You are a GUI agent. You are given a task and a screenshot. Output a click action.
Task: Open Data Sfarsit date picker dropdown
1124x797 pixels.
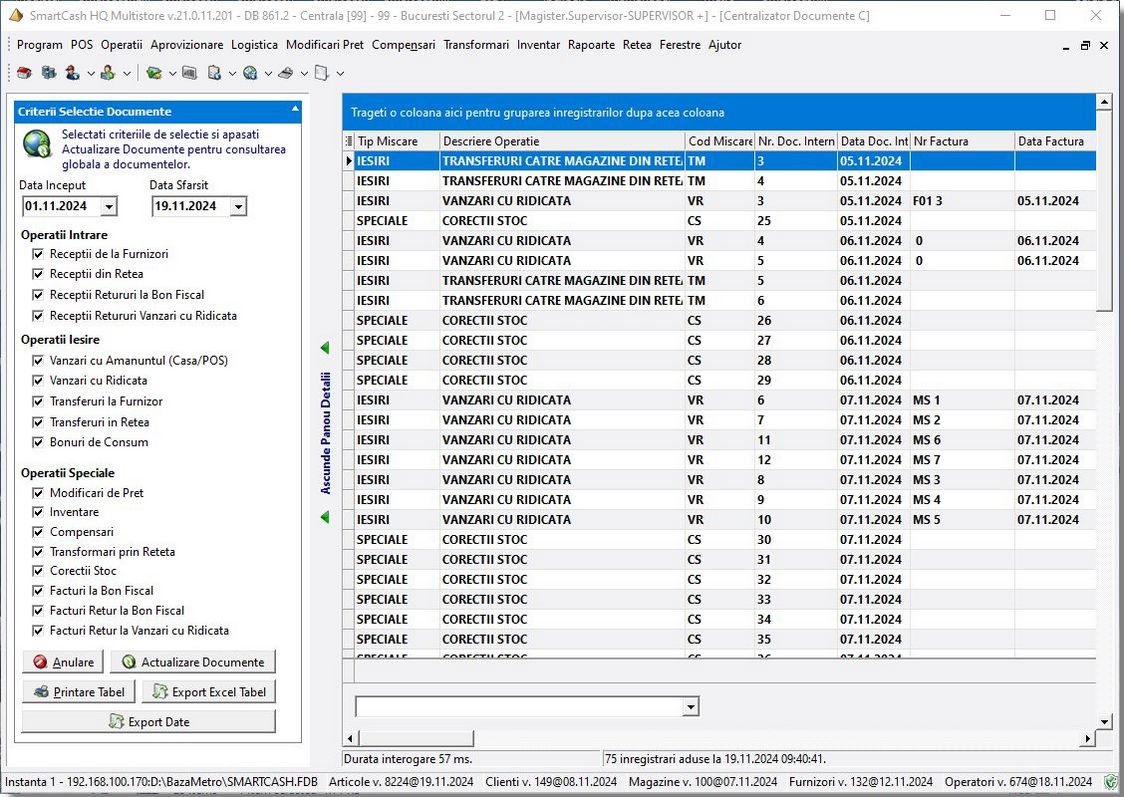pos(238,206)
